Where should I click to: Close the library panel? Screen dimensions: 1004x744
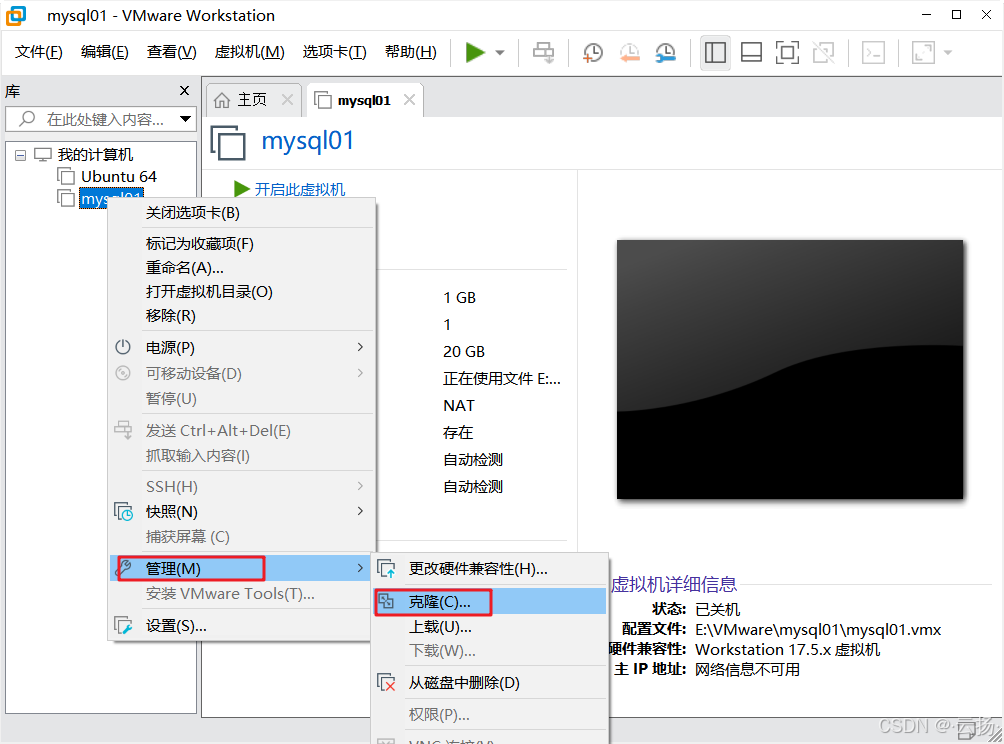184,91
